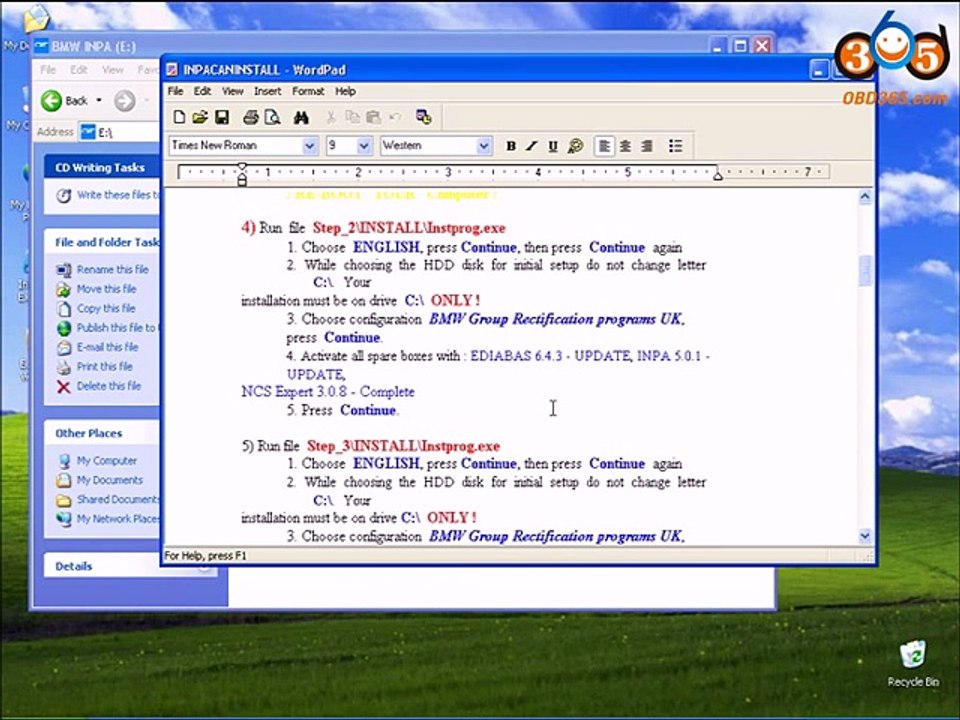The height and width of the screenshot is (720, 960).
Task: Create a new document in WordPad
Action: coord(180,117)
